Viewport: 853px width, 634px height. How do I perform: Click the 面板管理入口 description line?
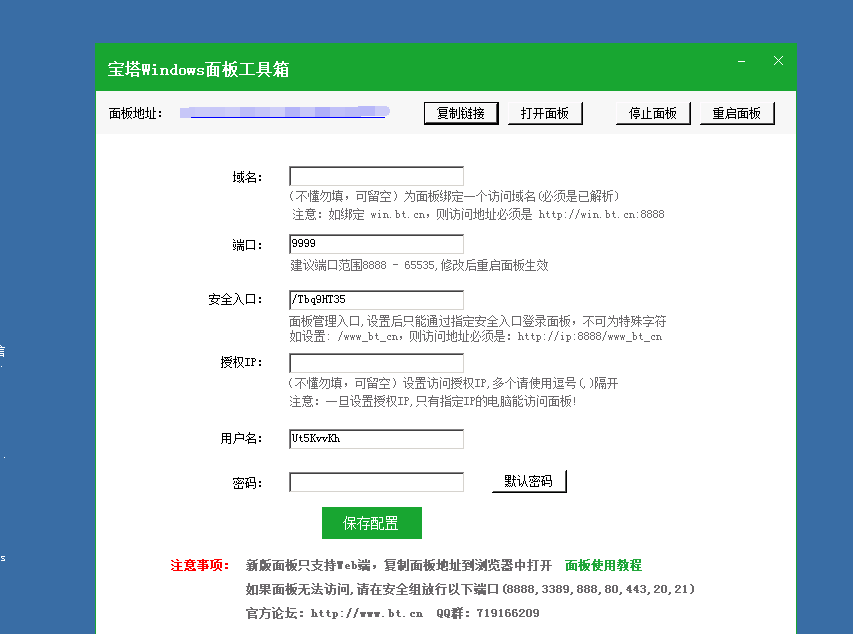[x=478, y=321]
